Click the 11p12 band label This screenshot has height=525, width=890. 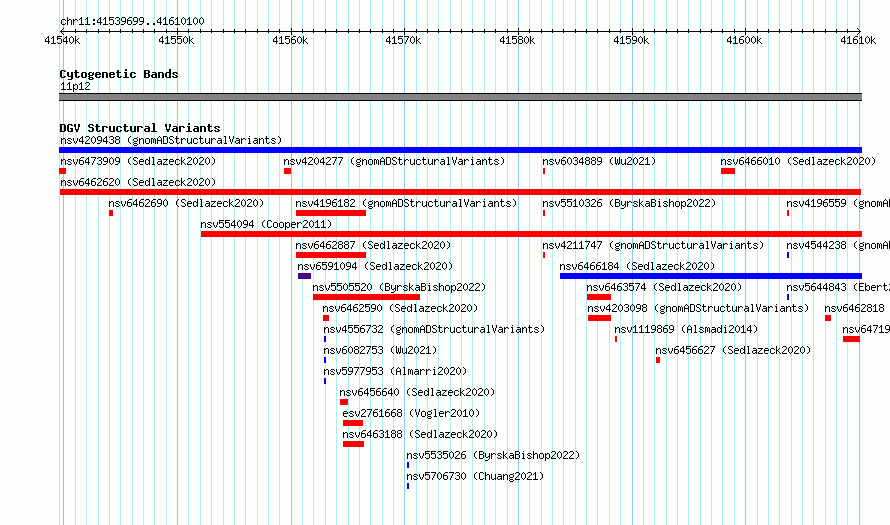pos(75,86)
